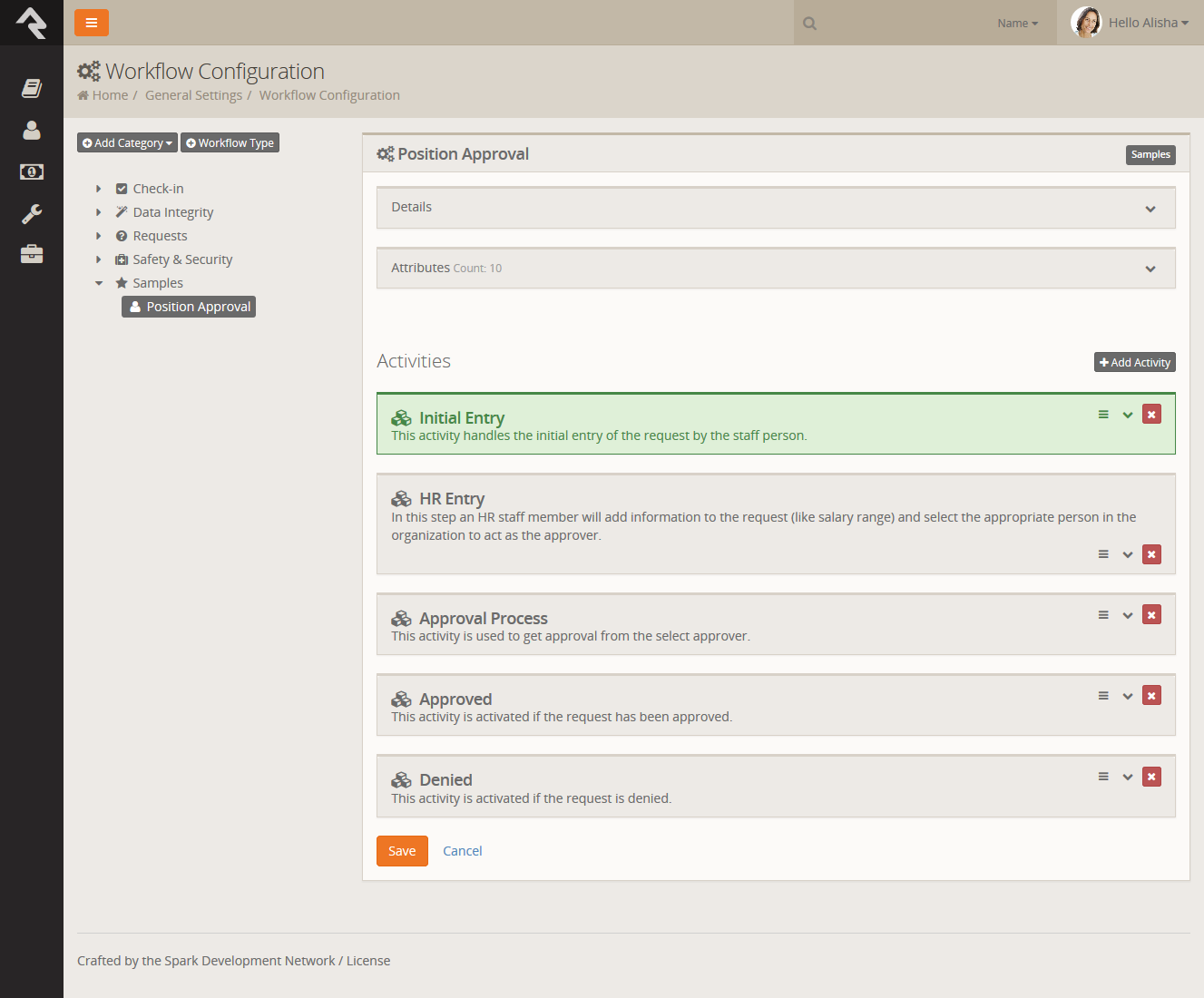The width and height of the screenshot is (1204, 998).
Task: Expand the Approved activity chevron
Action: pos(1128,696)
